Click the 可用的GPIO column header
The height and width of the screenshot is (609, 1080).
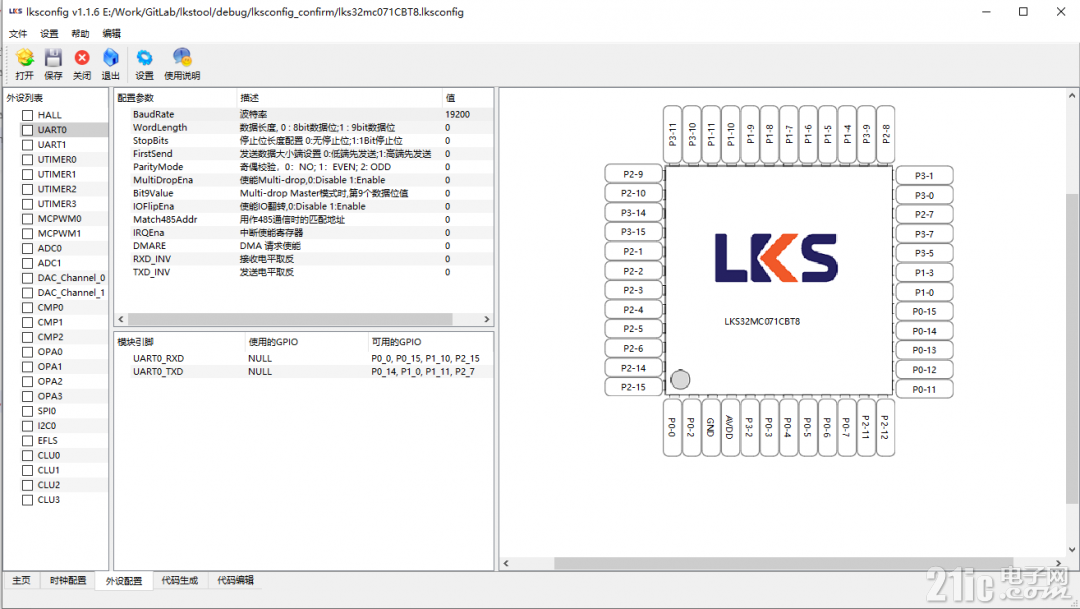tap(430, 342)
